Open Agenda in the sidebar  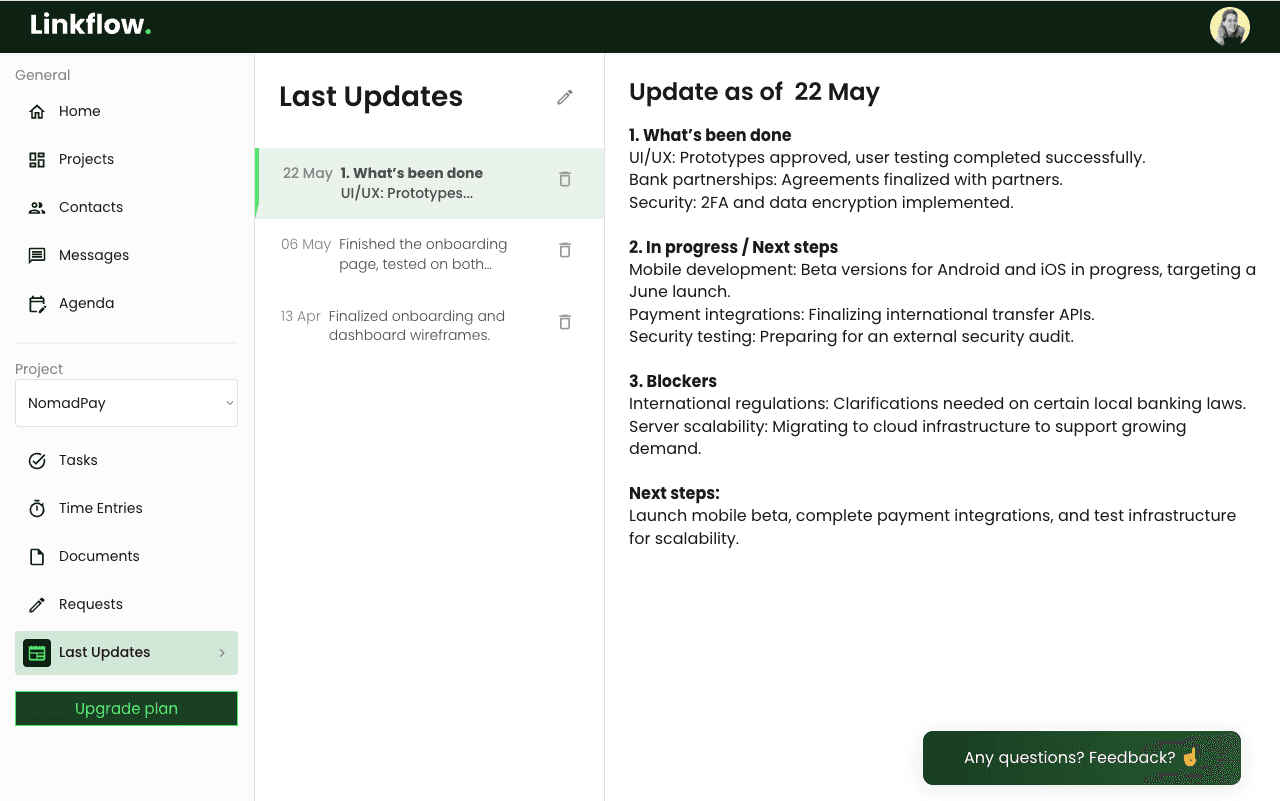pos(126,303)
